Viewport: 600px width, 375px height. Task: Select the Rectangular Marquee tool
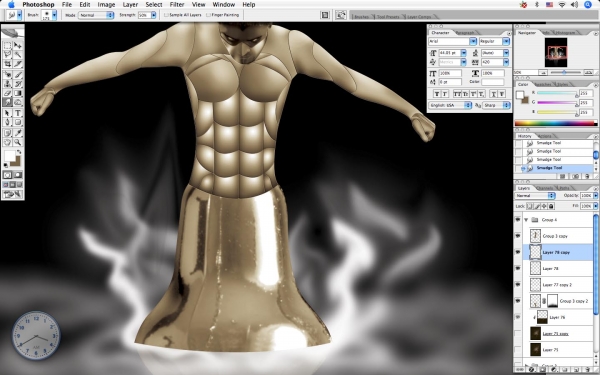click(x=7, y=46)
